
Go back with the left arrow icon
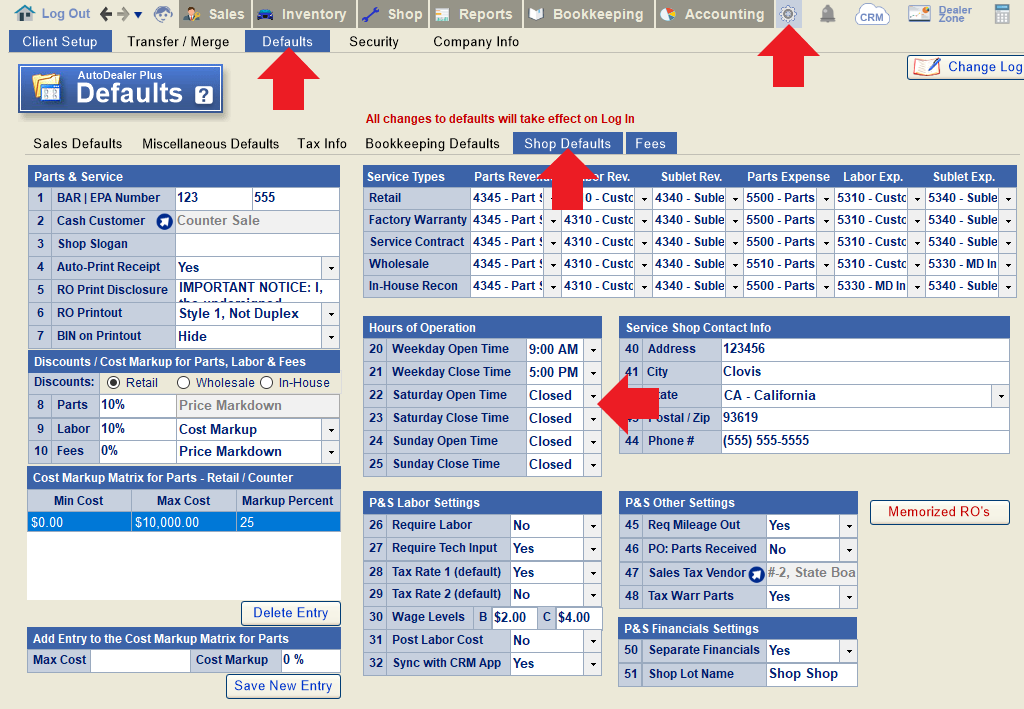point(106,14)
